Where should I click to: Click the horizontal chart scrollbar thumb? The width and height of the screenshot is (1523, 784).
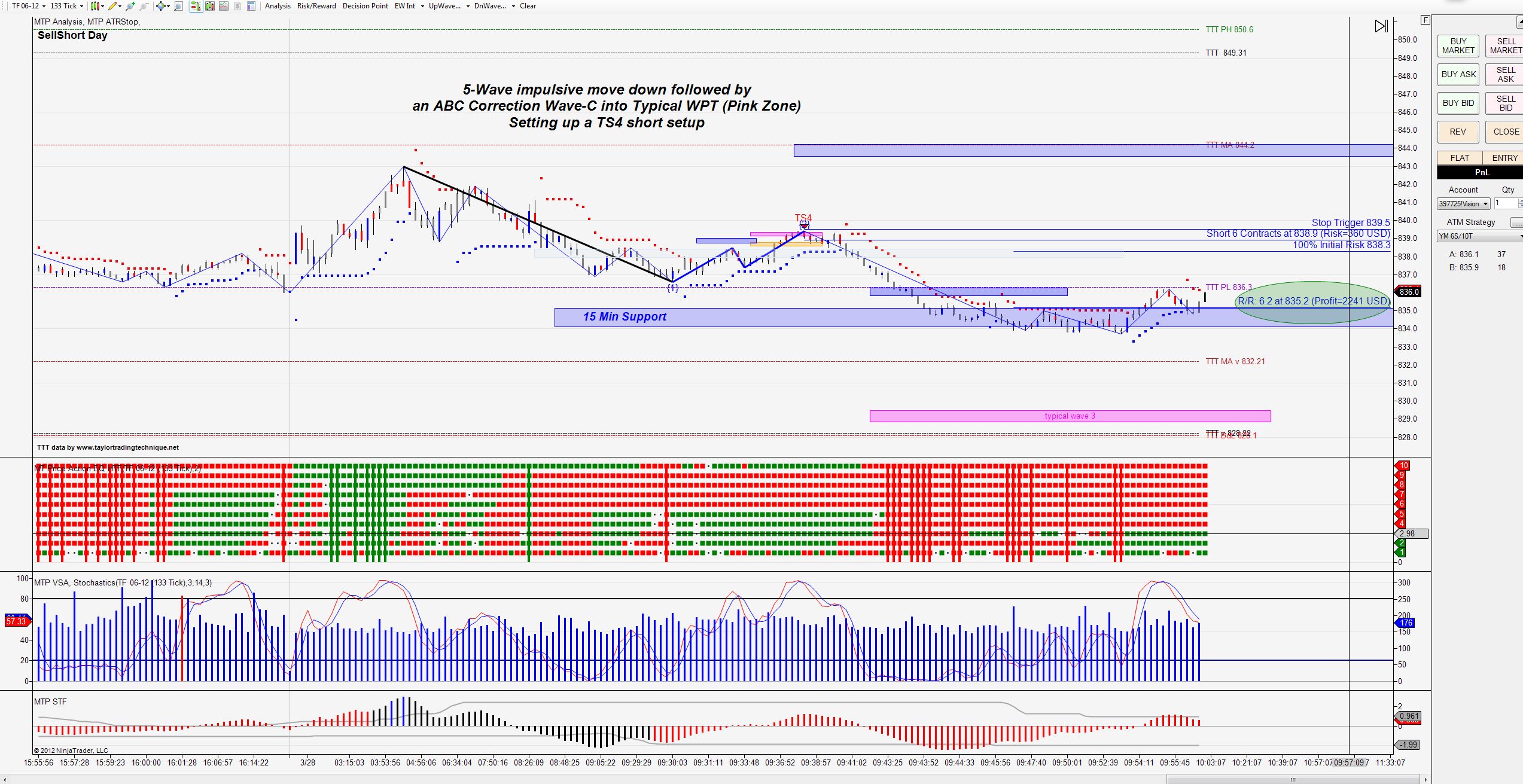tap(1293, 780)
